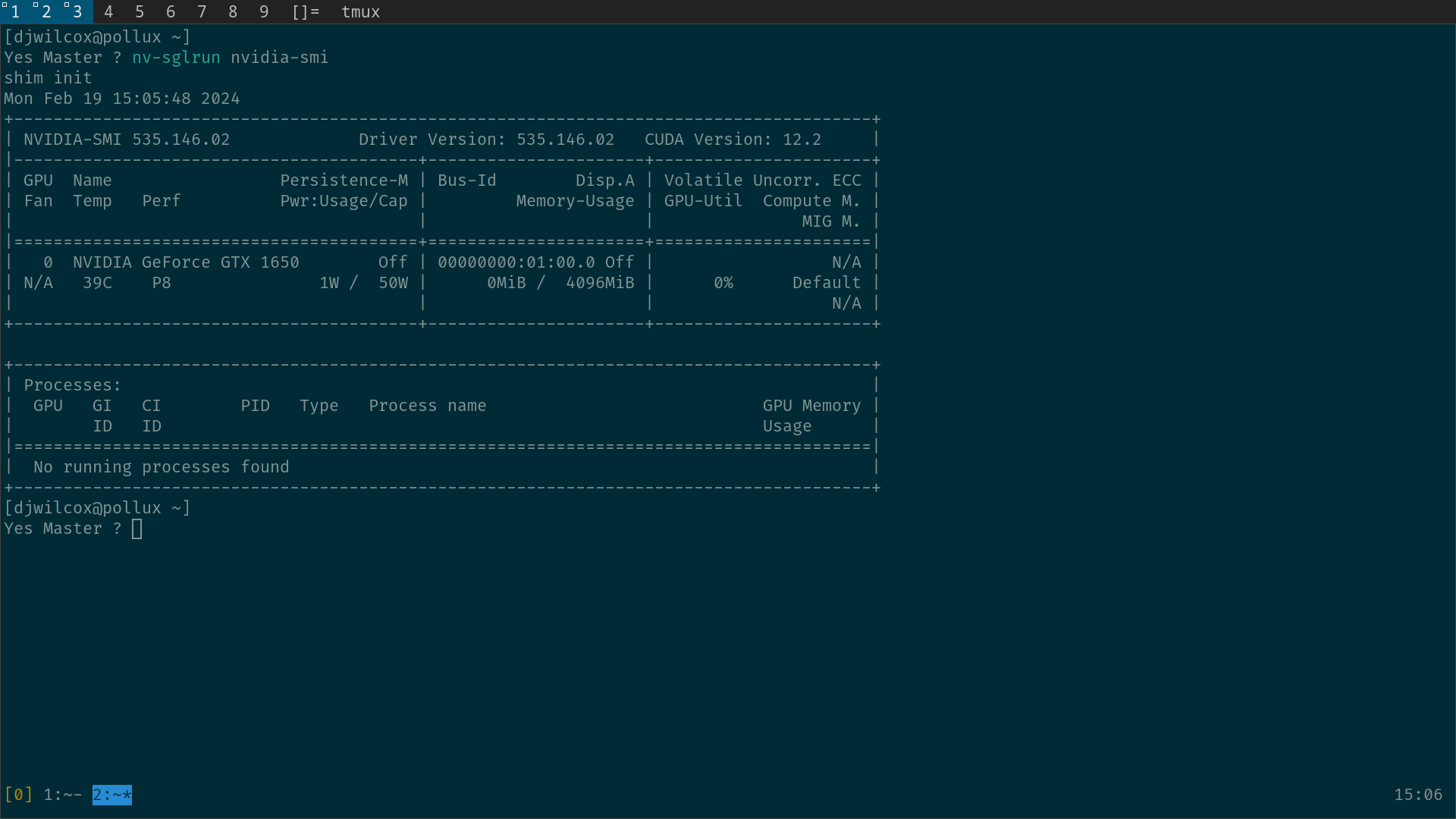This screenshot has height=819, width=1456.
Task: Click the P8 performance state value
Action: 162,283
